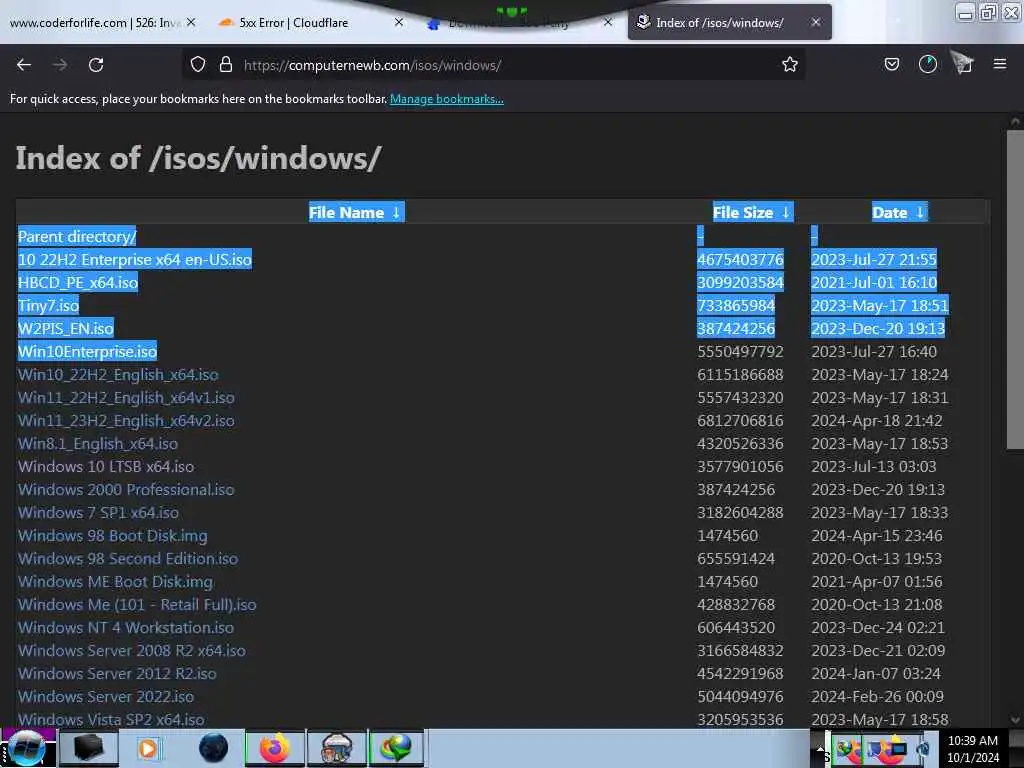Download Windows 2000 Professional.iso
1024x768 pixels.
[126, 490]
